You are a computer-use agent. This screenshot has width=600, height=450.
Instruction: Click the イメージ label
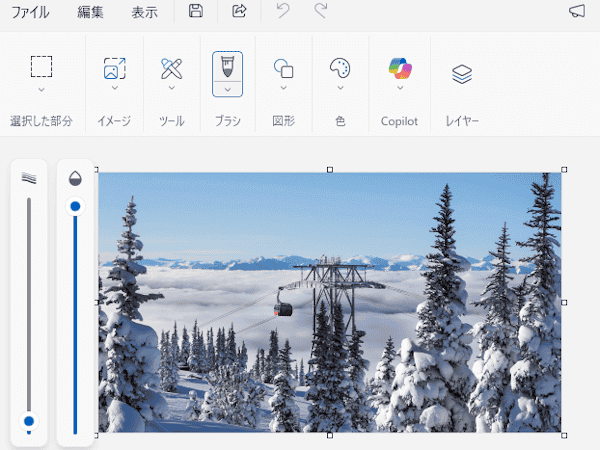tap(114, 121)
